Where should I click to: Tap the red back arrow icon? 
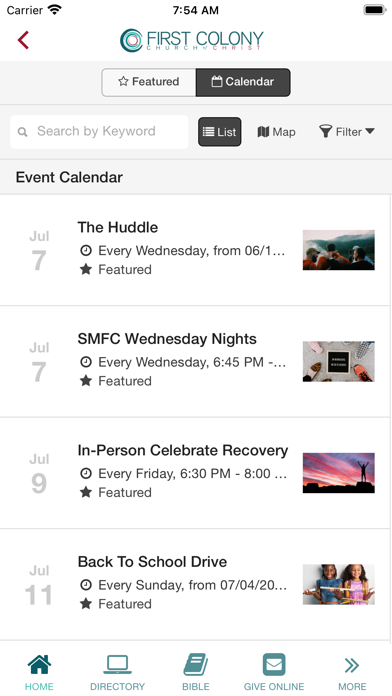coord(23,40)
